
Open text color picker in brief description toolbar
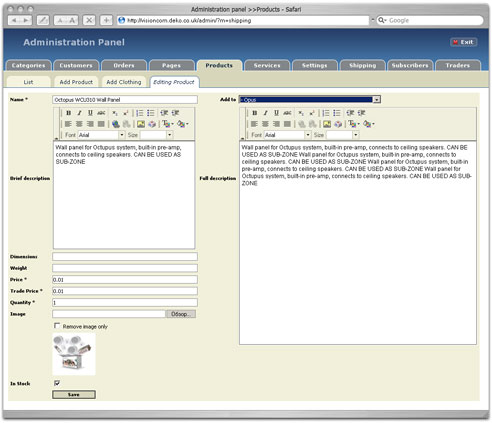coord(168,124)
